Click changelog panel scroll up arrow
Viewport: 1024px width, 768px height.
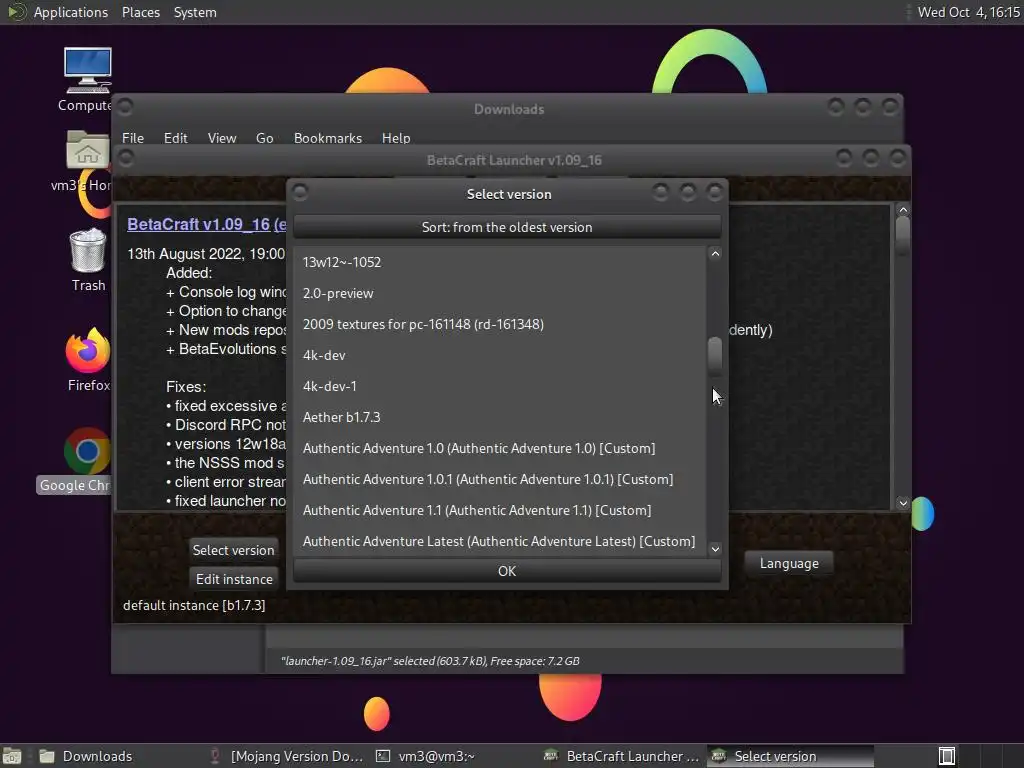(903, 210)
